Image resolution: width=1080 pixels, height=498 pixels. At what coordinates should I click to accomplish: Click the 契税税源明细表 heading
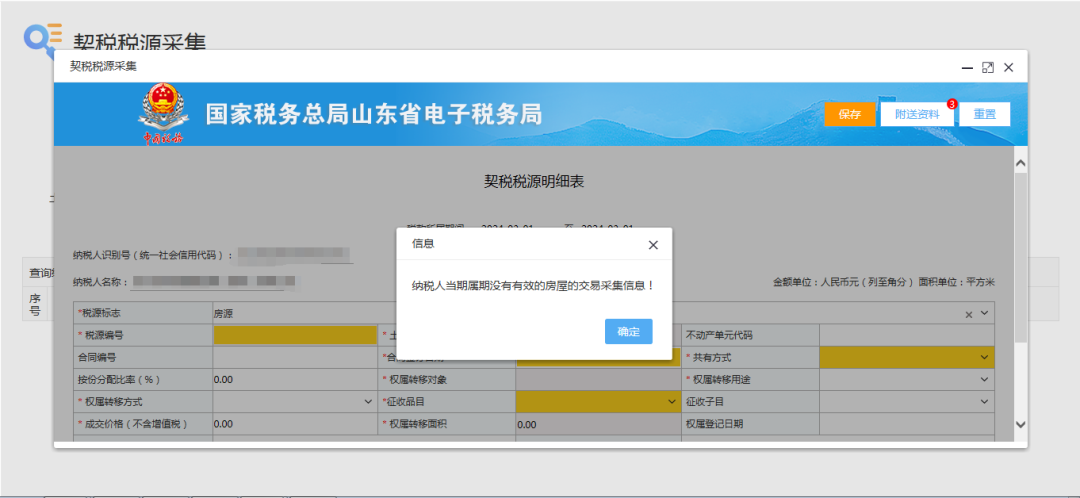coord(534,182)
